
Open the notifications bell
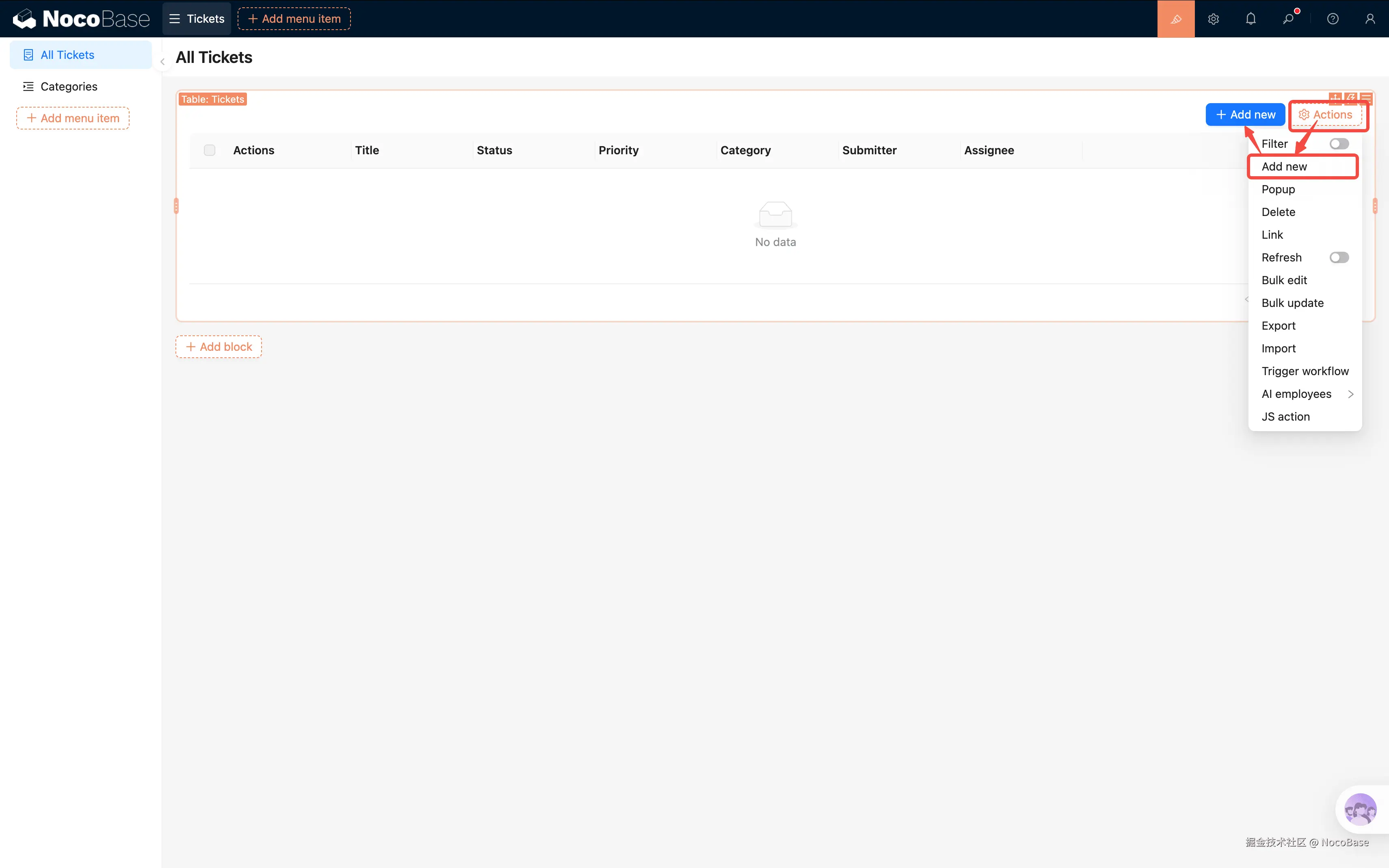(1251, 19)
